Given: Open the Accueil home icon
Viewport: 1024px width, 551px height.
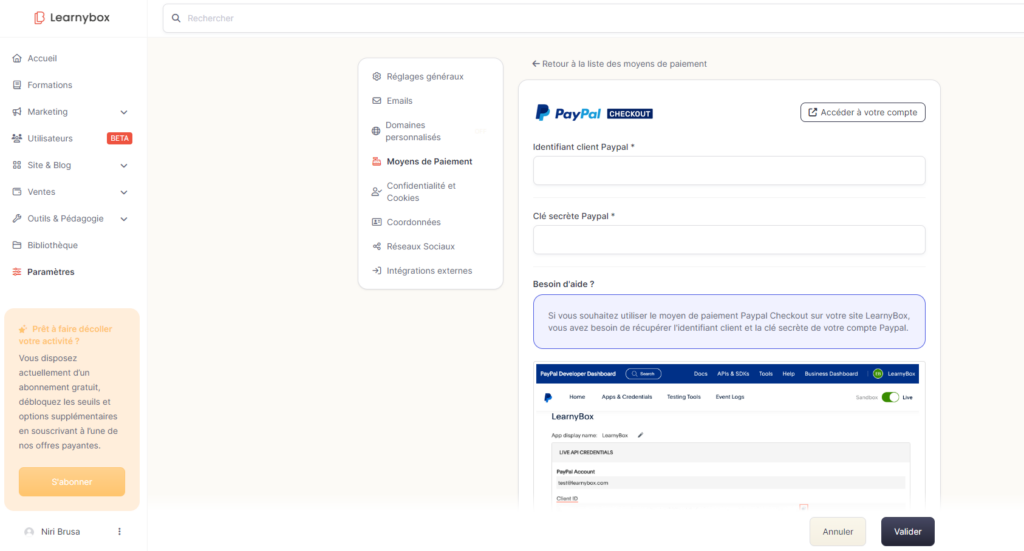Looking at the screenshot, I should click(x=17, y=58).
